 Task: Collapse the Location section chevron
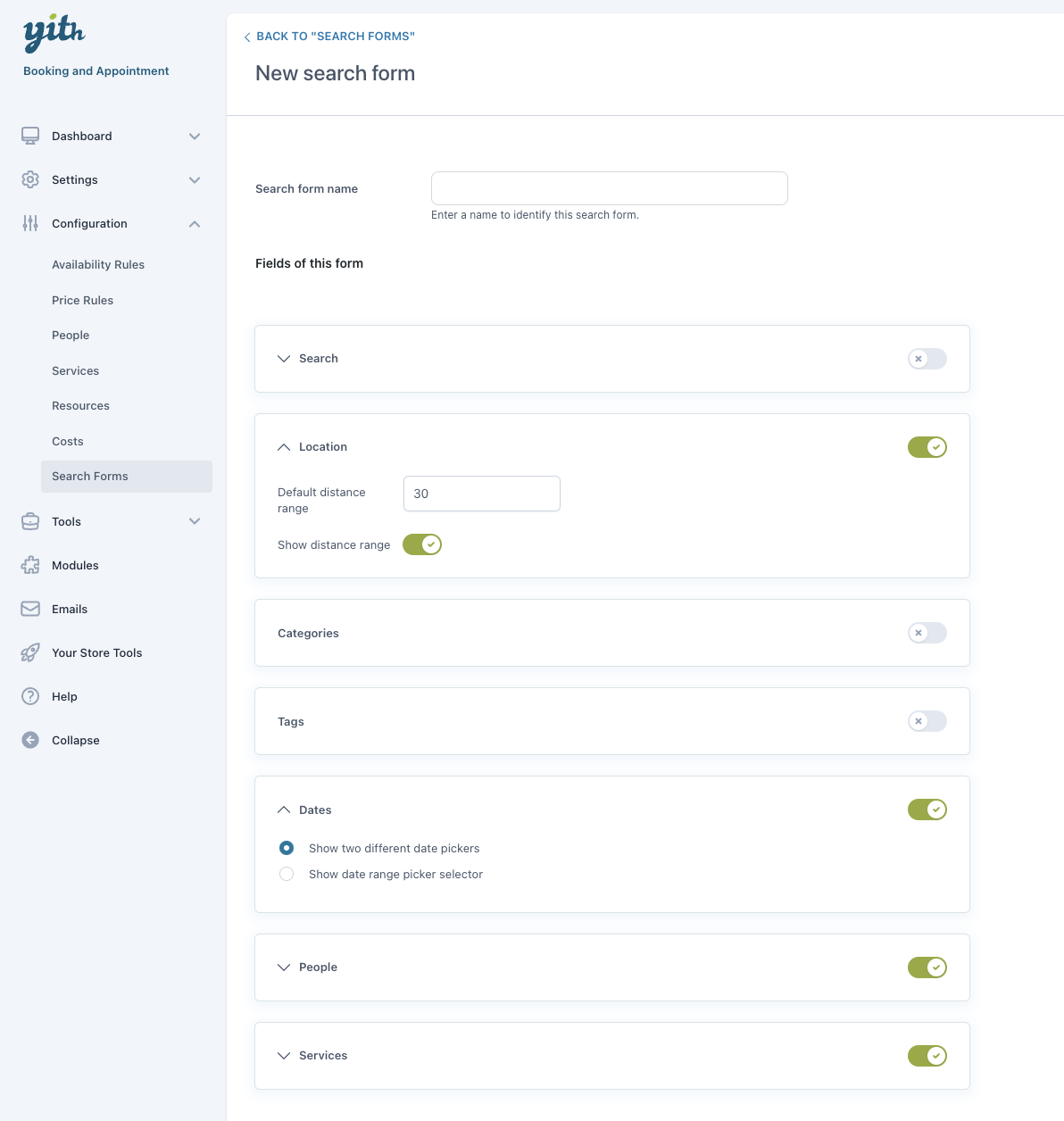(284, 447)
